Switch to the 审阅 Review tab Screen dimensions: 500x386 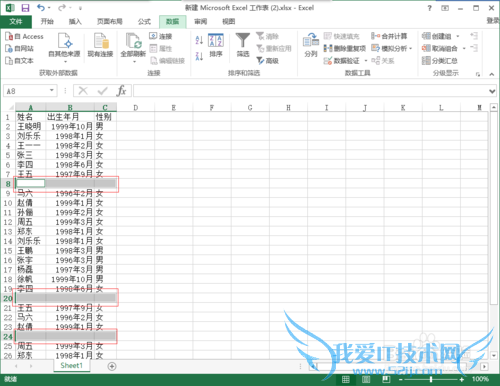(x=200, y=22)
